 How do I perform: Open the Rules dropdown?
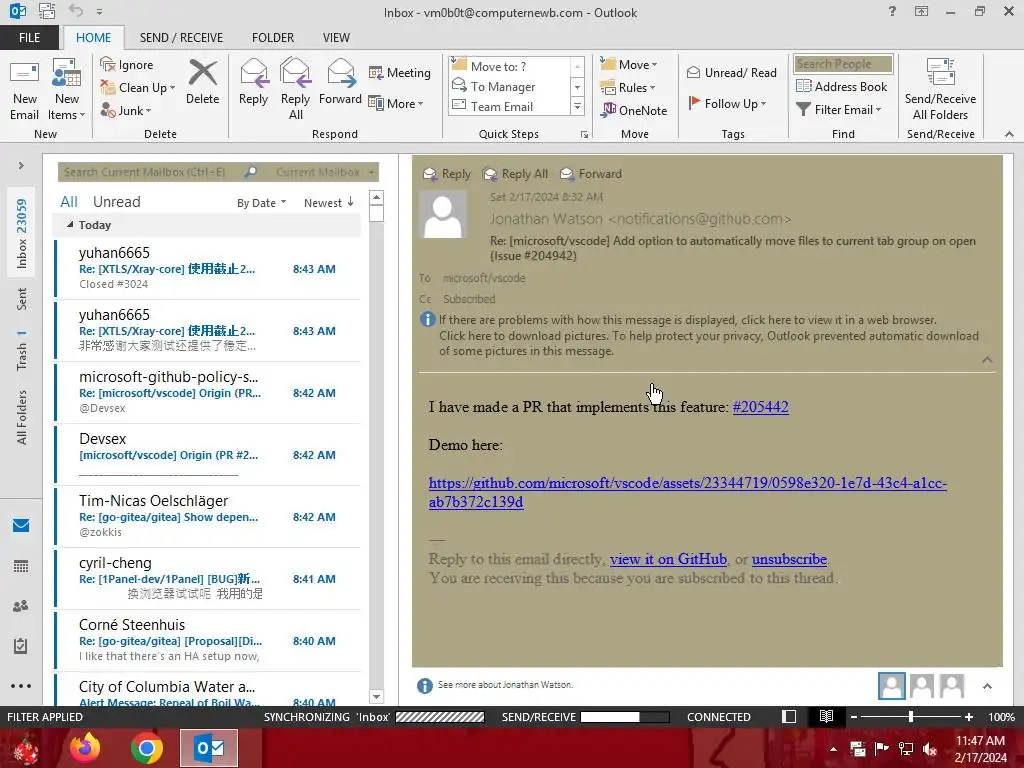point(628,88)
